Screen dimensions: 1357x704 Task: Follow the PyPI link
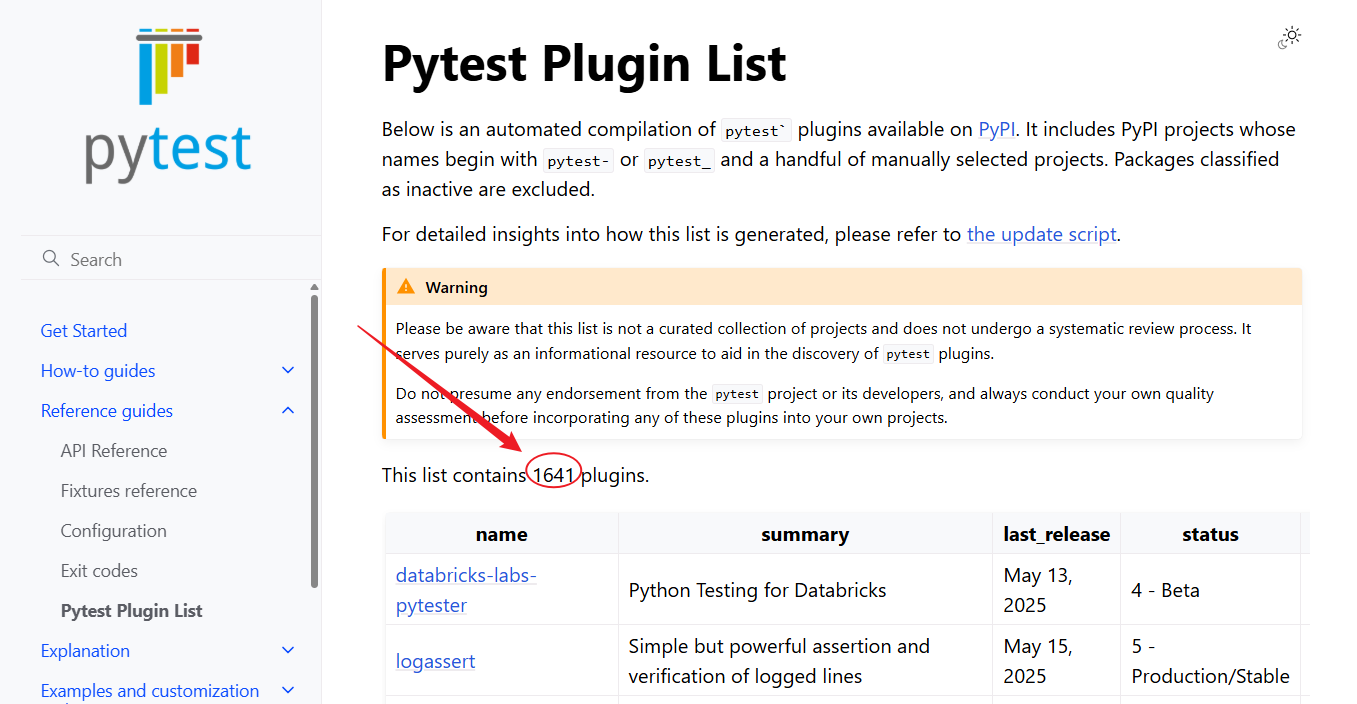(997, 129)
